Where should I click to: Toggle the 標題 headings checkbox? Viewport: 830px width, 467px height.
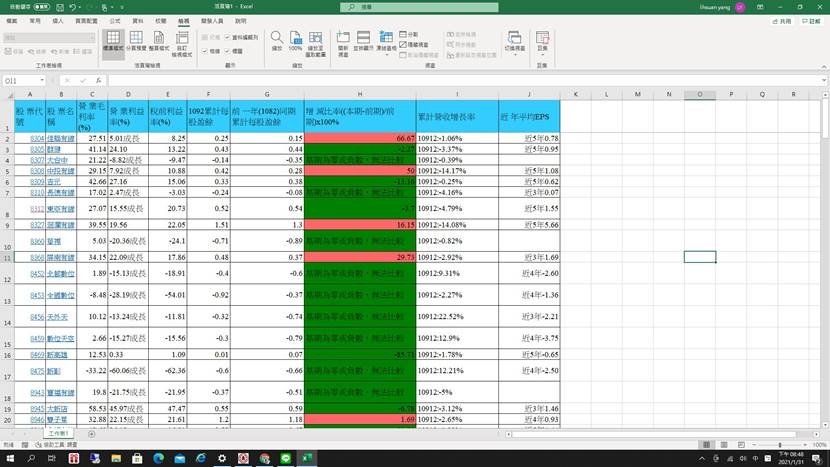[x=229, y=49]
